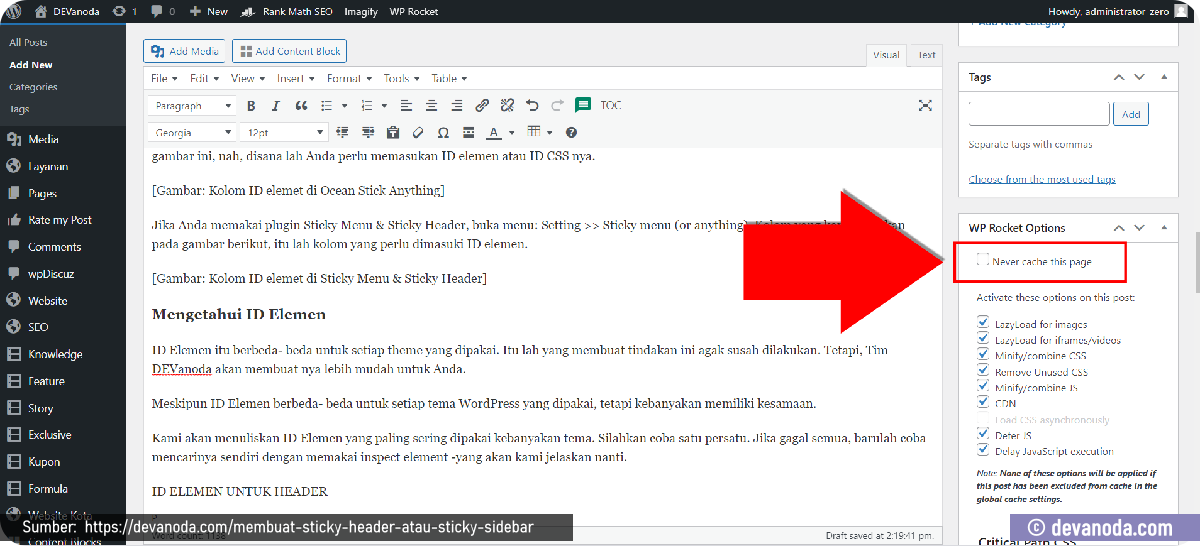Uncheck LazyLoad for images
The height and width of the screenshot is (546, 1200).
point(983,322)
